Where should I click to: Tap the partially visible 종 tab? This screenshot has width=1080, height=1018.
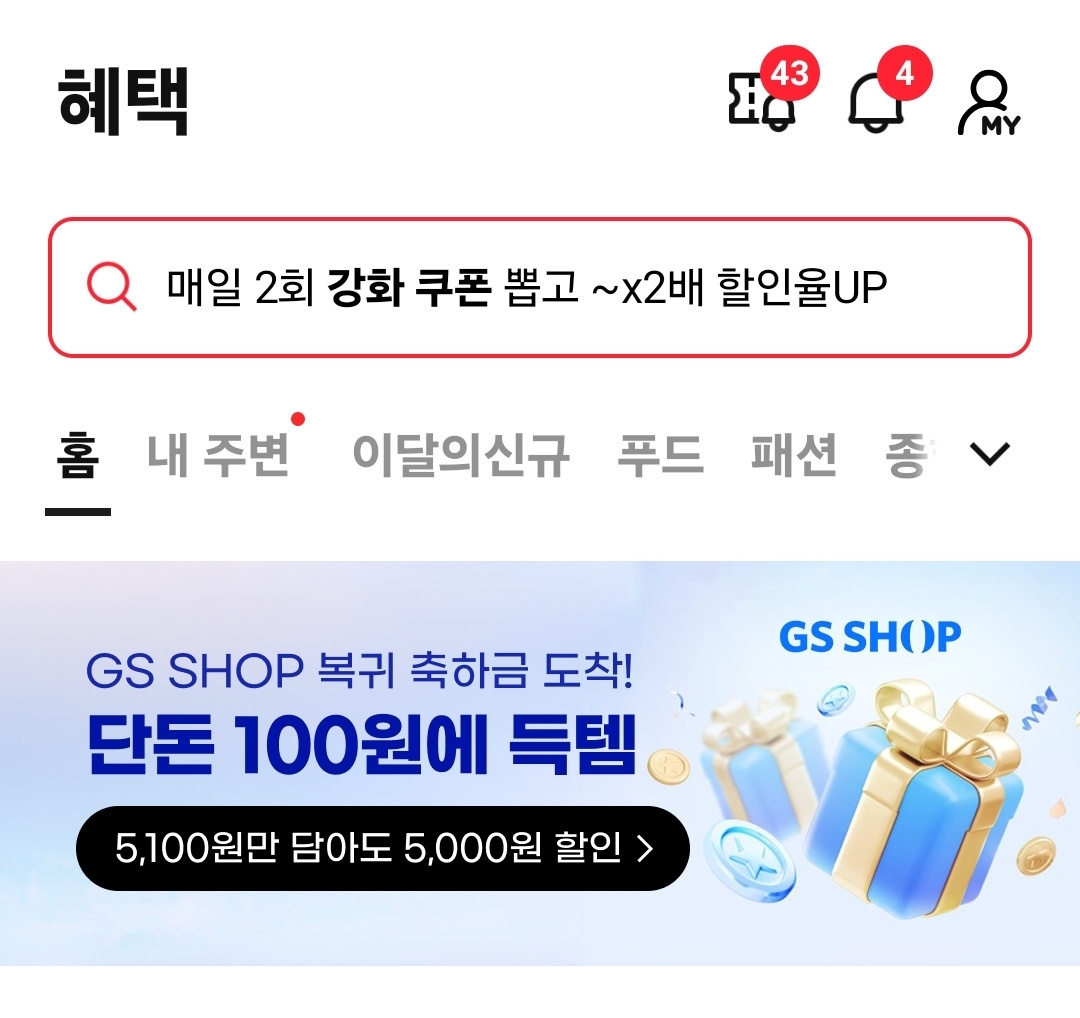pos(909,455)
